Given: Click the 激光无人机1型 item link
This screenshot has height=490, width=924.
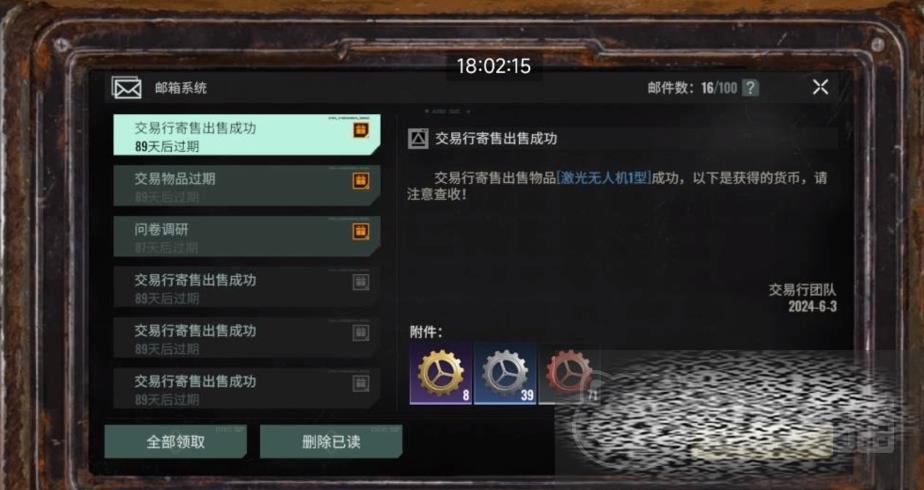Looking at the screenshot, I should 604,178.
